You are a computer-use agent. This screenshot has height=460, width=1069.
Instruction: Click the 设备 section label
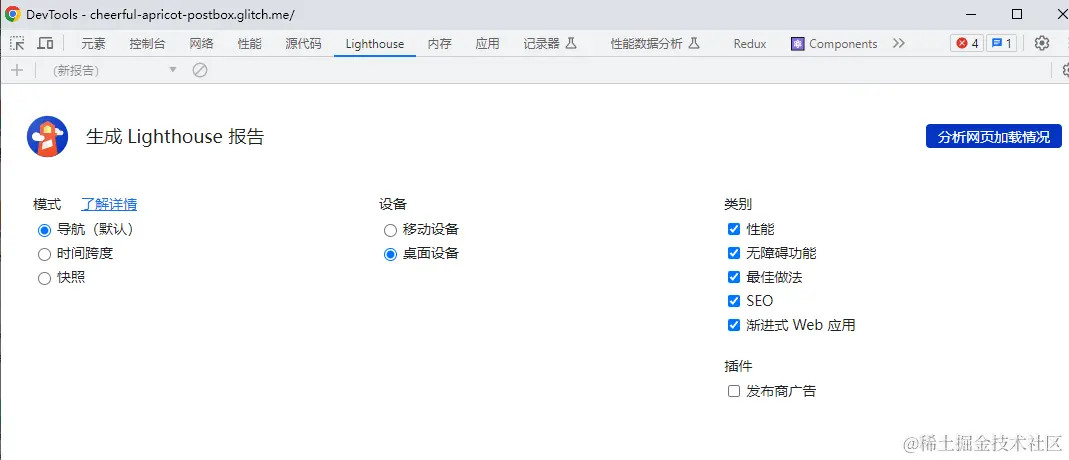[393, 204]
